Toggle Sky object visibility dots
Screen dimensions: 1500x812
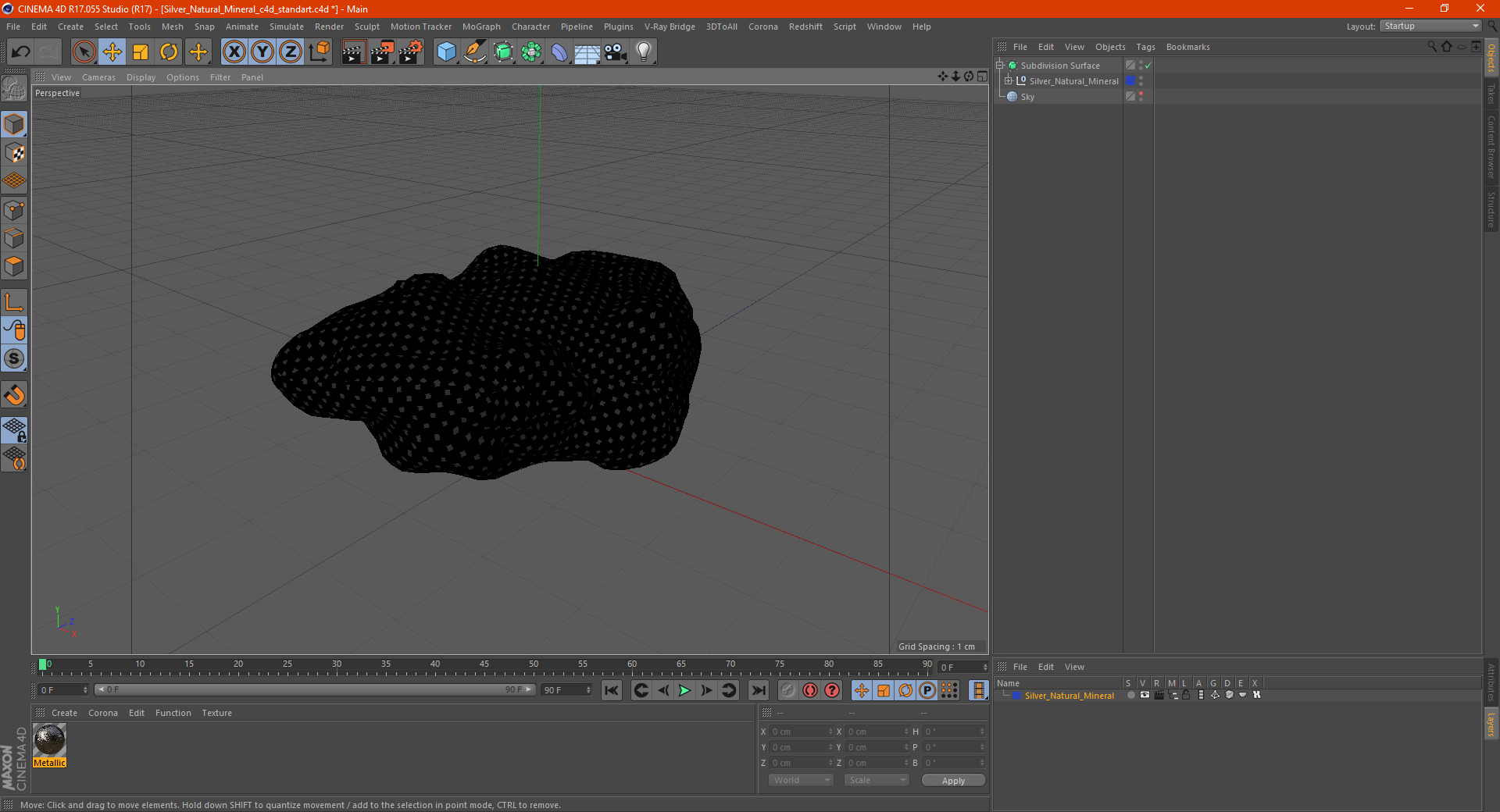pos(1141,96)
